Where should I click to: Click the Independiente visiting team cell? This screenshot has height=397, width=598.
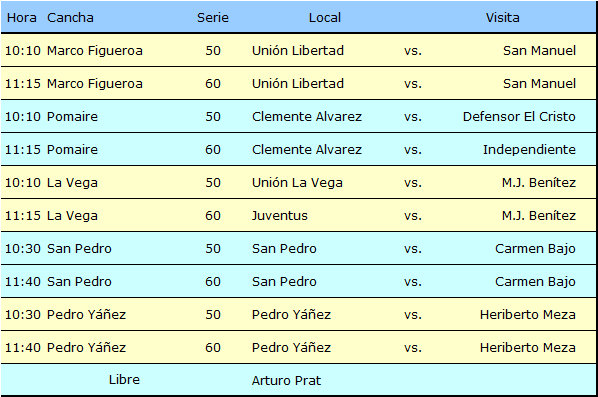coord(529,149)
